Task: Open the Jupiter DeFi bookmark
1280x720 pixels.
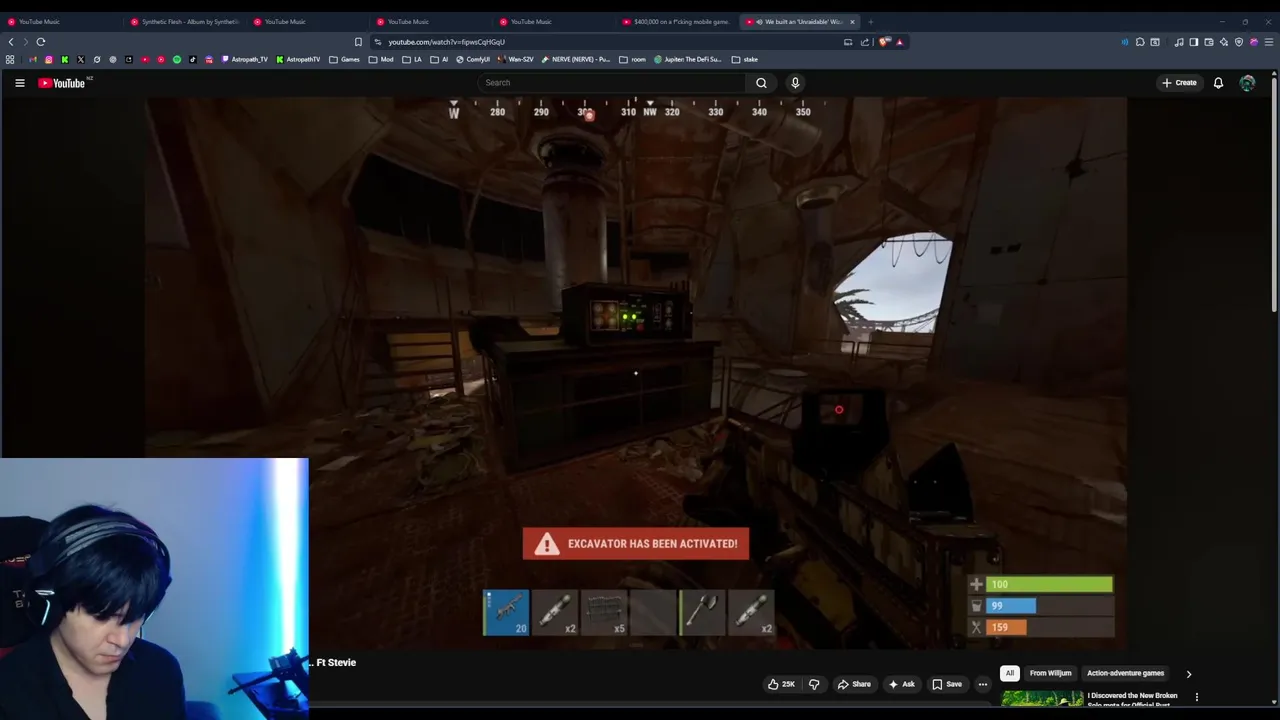Action: coord(688,59)
